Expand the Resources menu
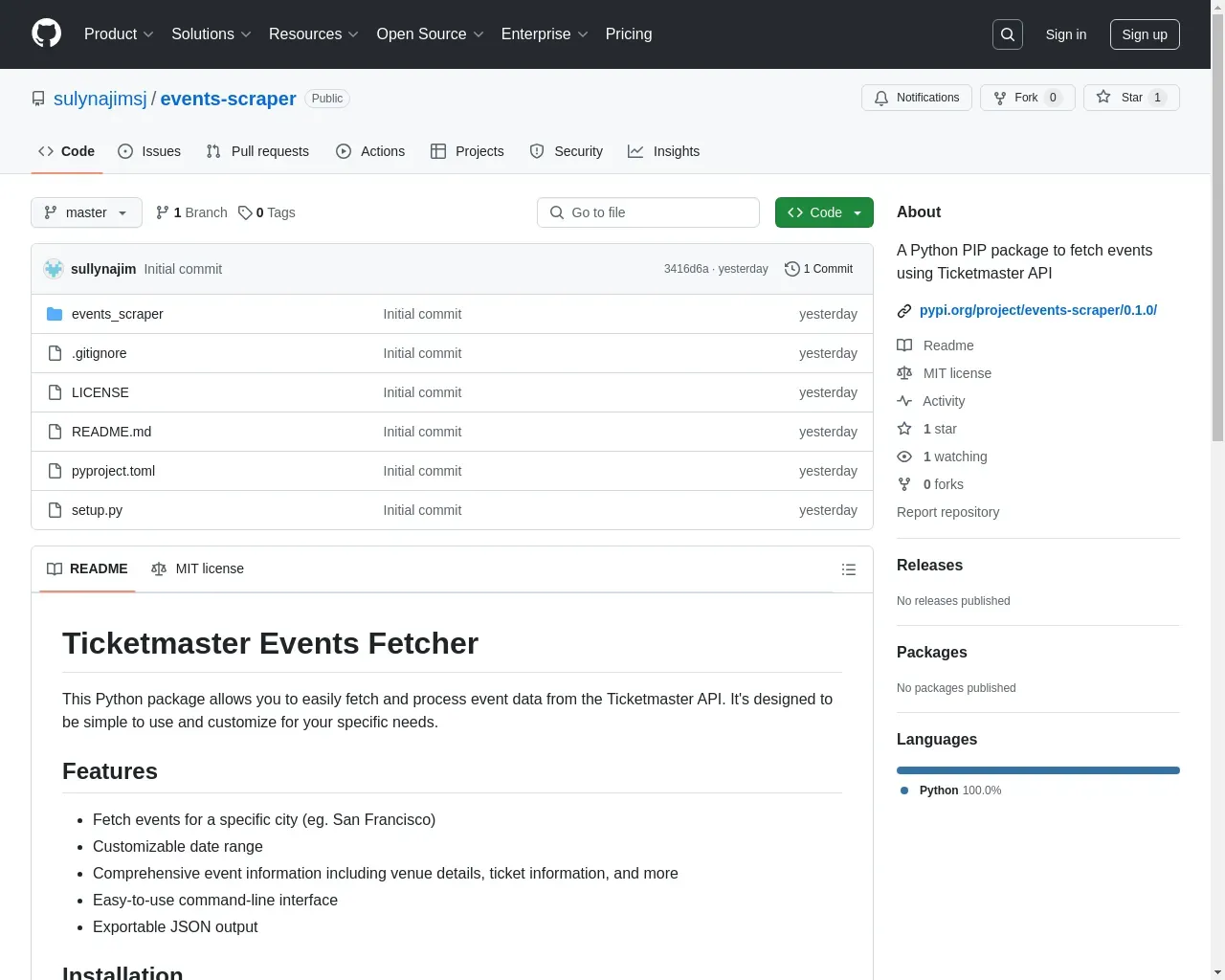Viewport: 1225px width, 980px height. [x=314, y=34]
